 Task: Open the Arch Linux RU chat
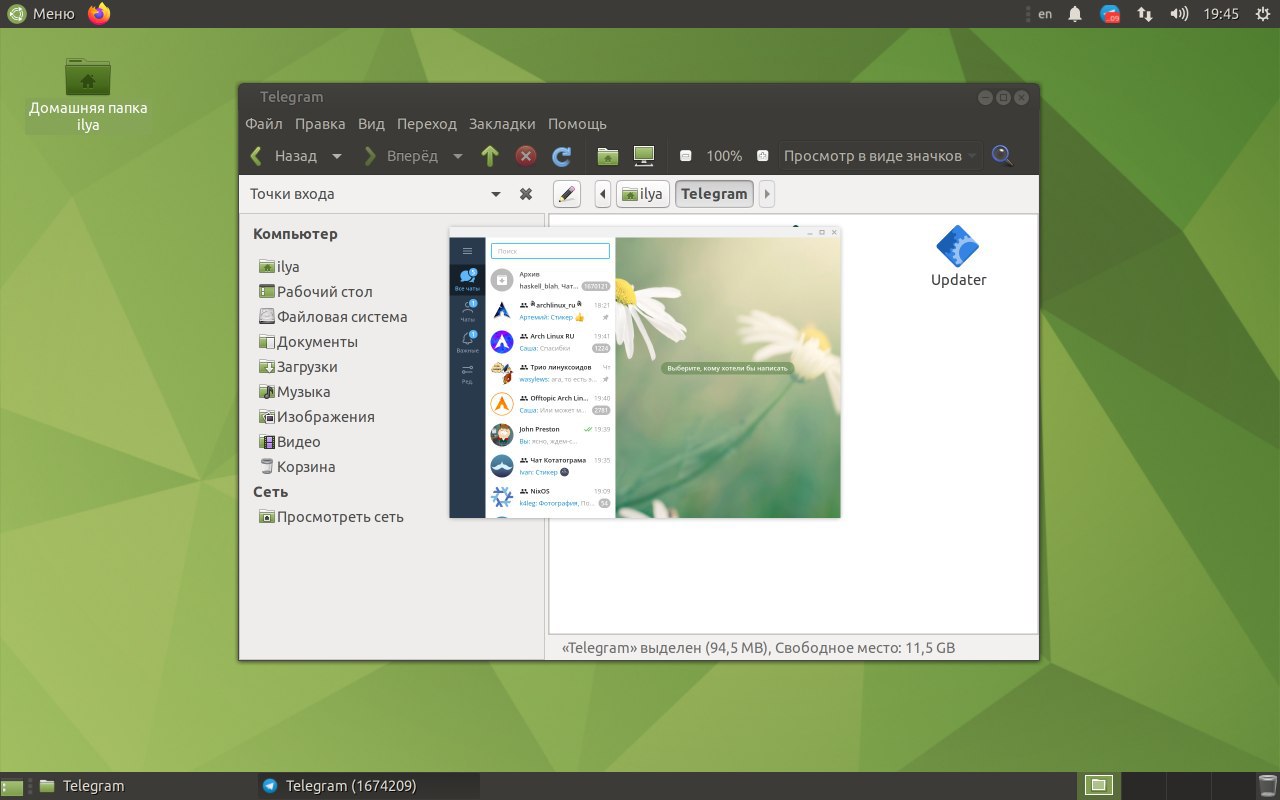[x=550, y=342]
